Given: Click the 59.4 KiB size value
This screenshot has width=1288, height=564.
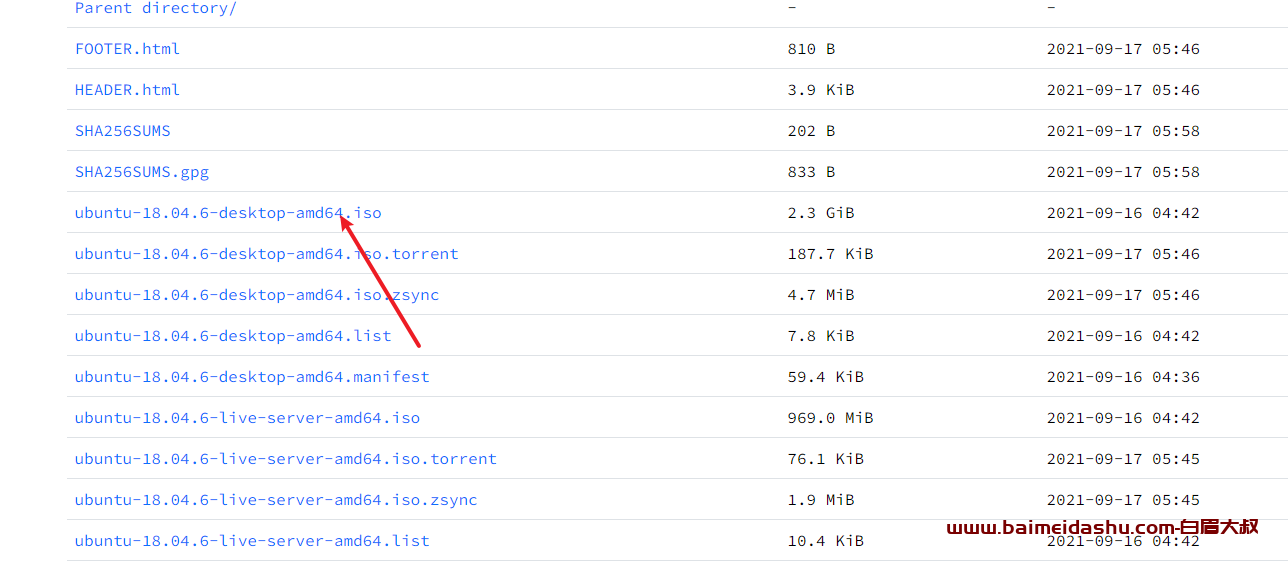Looking at the screenshot, I should pyautogui.click(x=826, y=377).
